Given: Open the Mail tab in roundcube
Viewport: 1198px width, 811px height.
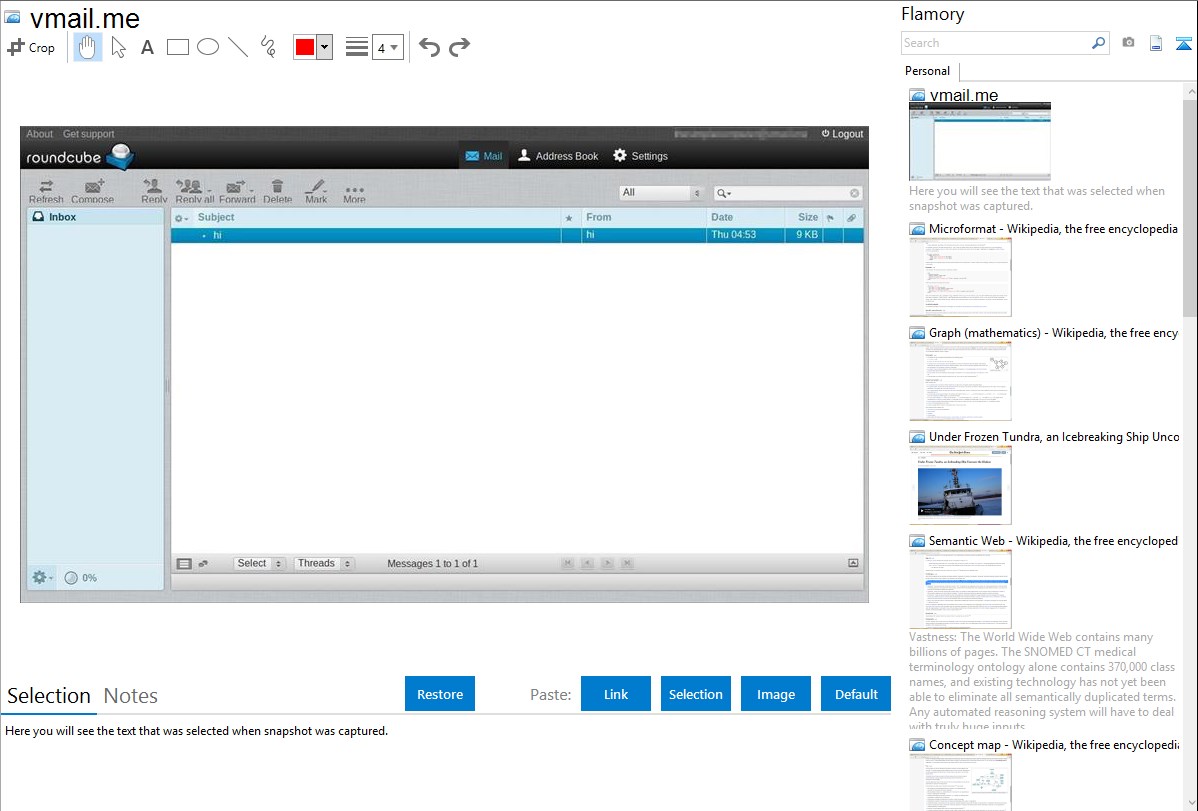Looking at the screenshot, I should click(x=484, y=156).
